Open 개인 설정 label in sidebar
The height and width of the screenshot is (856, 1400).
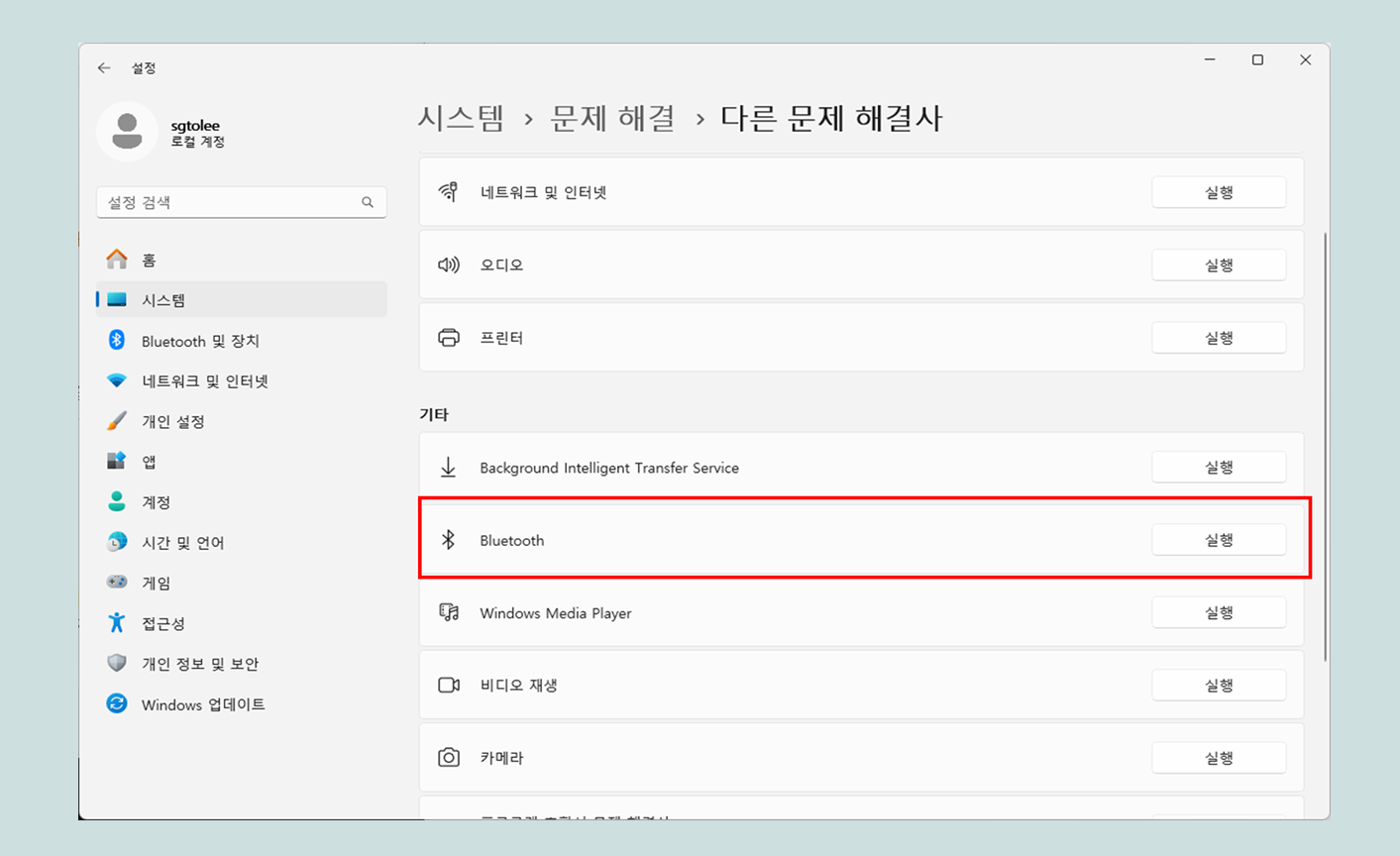tap(173, 421)
